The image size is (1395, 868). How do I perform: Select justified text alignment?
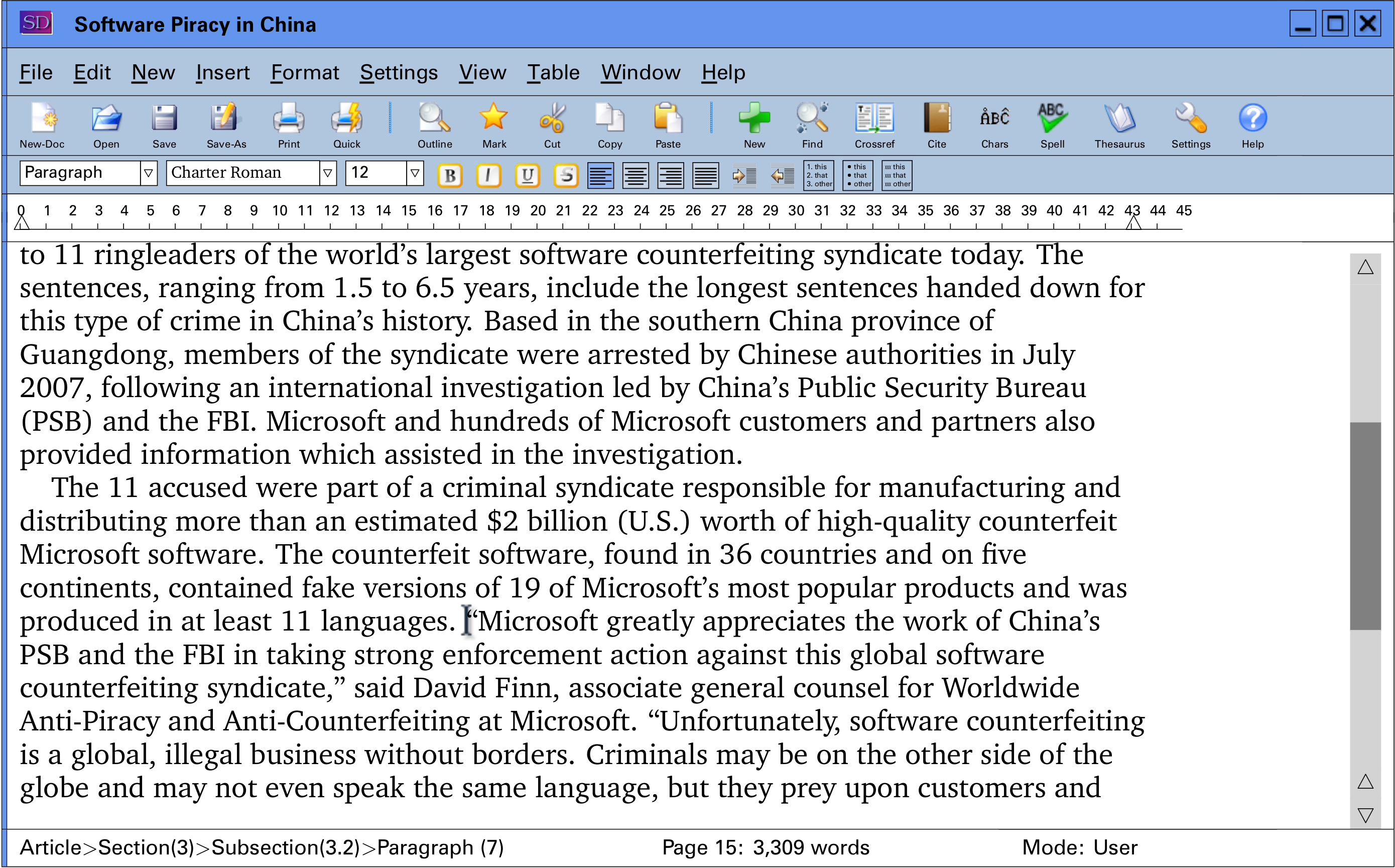(705, 176)
